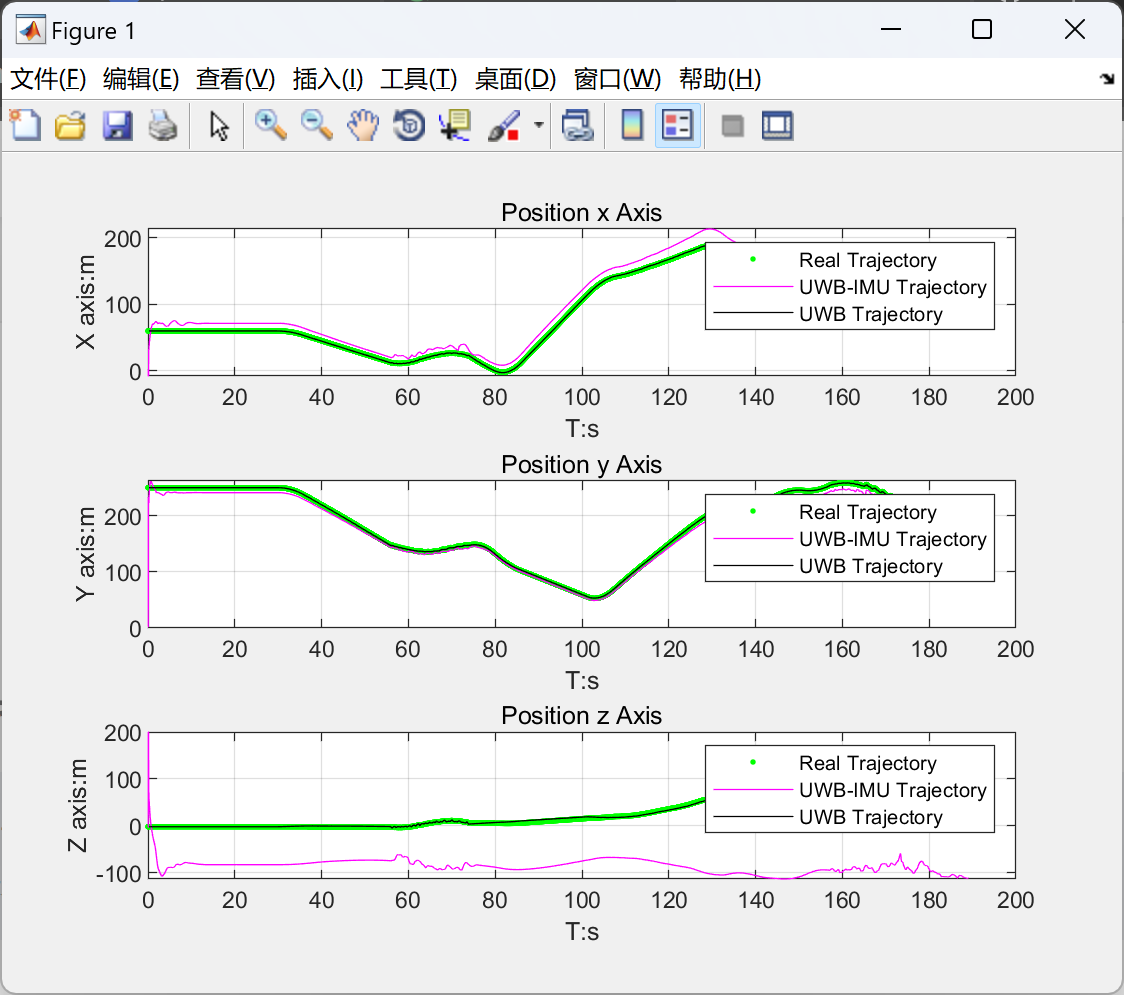Select the Zoom In tool
Screen dimensions: 1124x995
269,125
